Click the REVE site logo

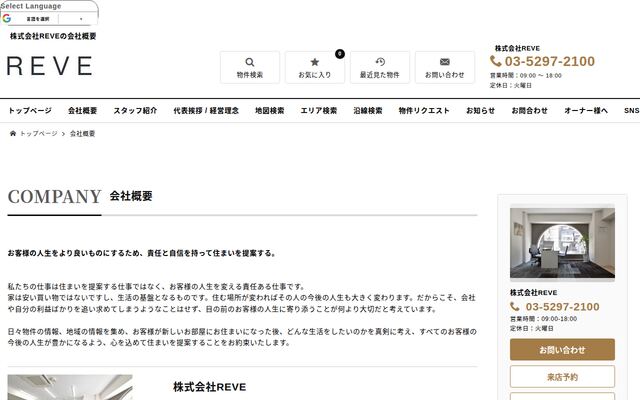(50, 66)
